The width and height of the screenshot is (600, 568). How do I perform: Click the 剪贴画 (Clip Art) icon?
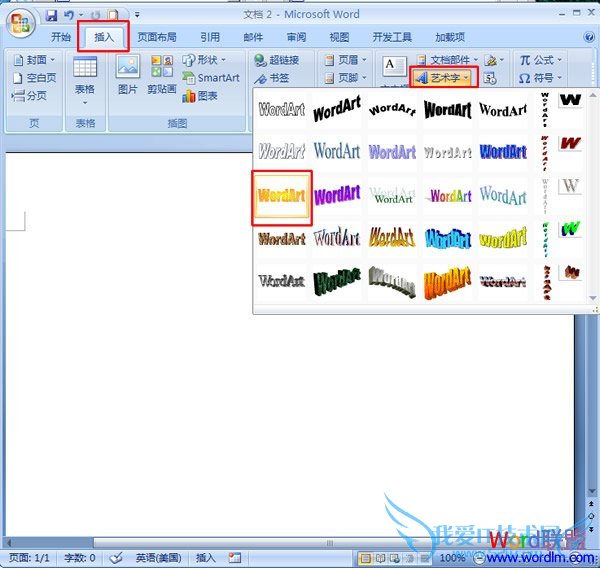(162, 76)
